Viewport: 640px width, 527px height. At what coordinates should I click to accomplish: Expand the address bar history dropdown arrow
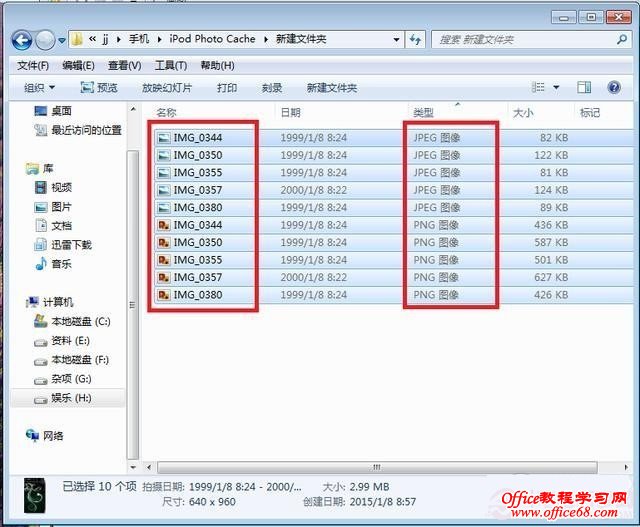point(396,40)
